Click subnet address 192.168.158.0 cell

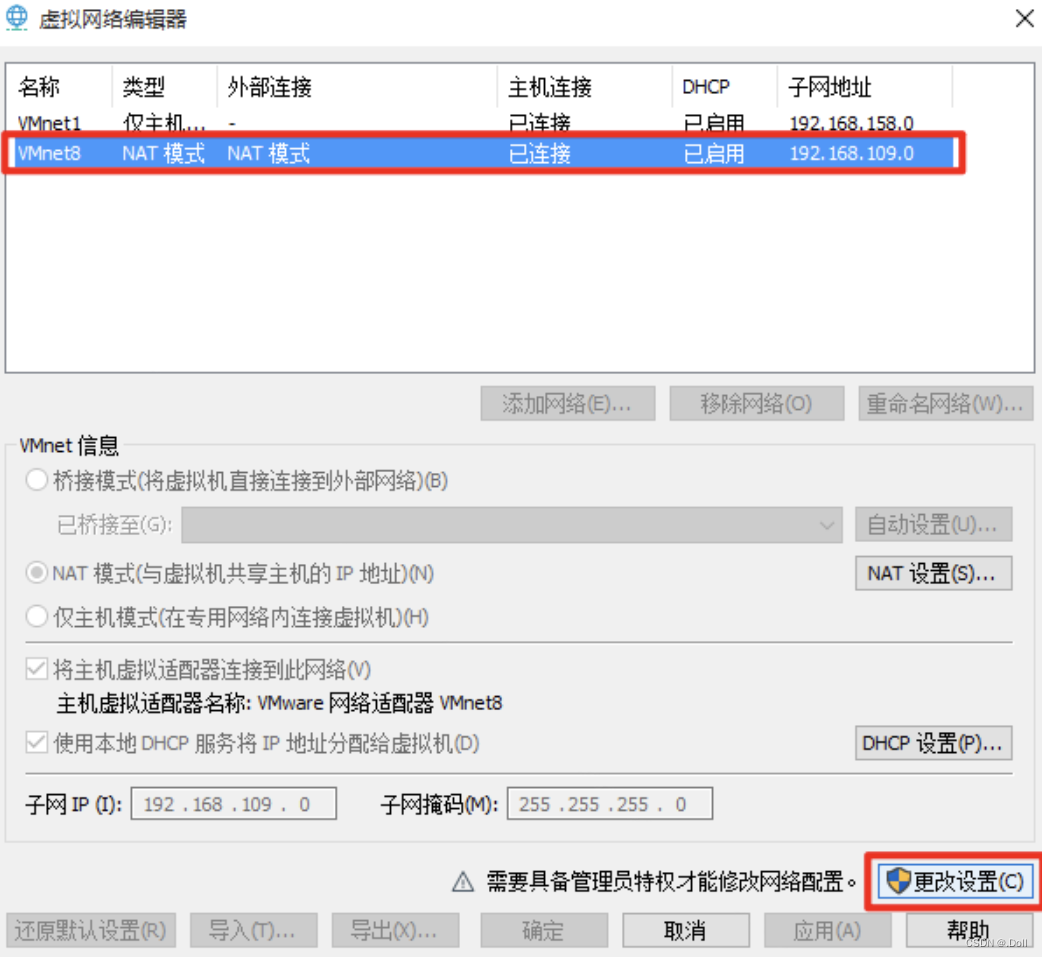tap(851, 123)
